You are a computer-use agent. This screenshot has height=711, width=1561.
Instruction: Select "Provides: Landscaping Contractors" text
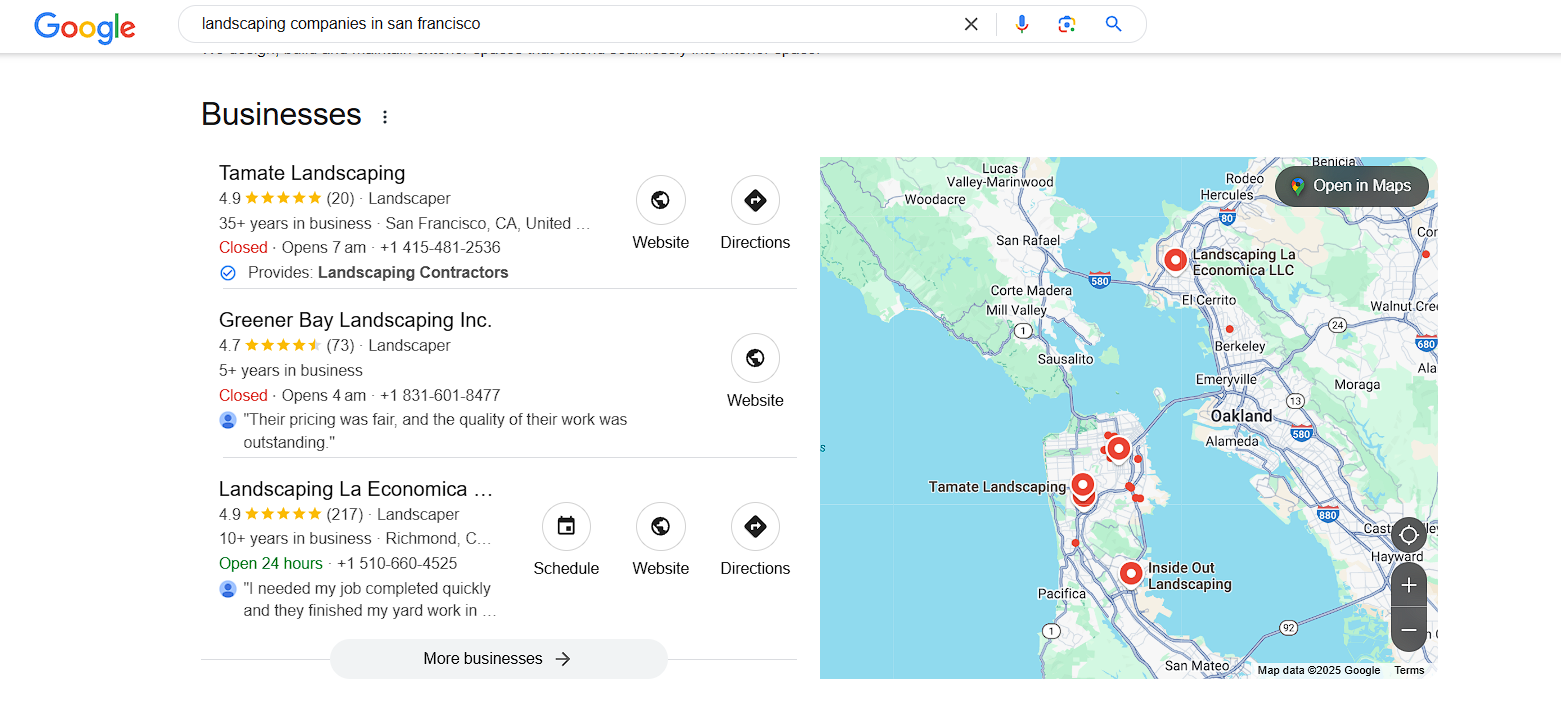pos(378,273)
